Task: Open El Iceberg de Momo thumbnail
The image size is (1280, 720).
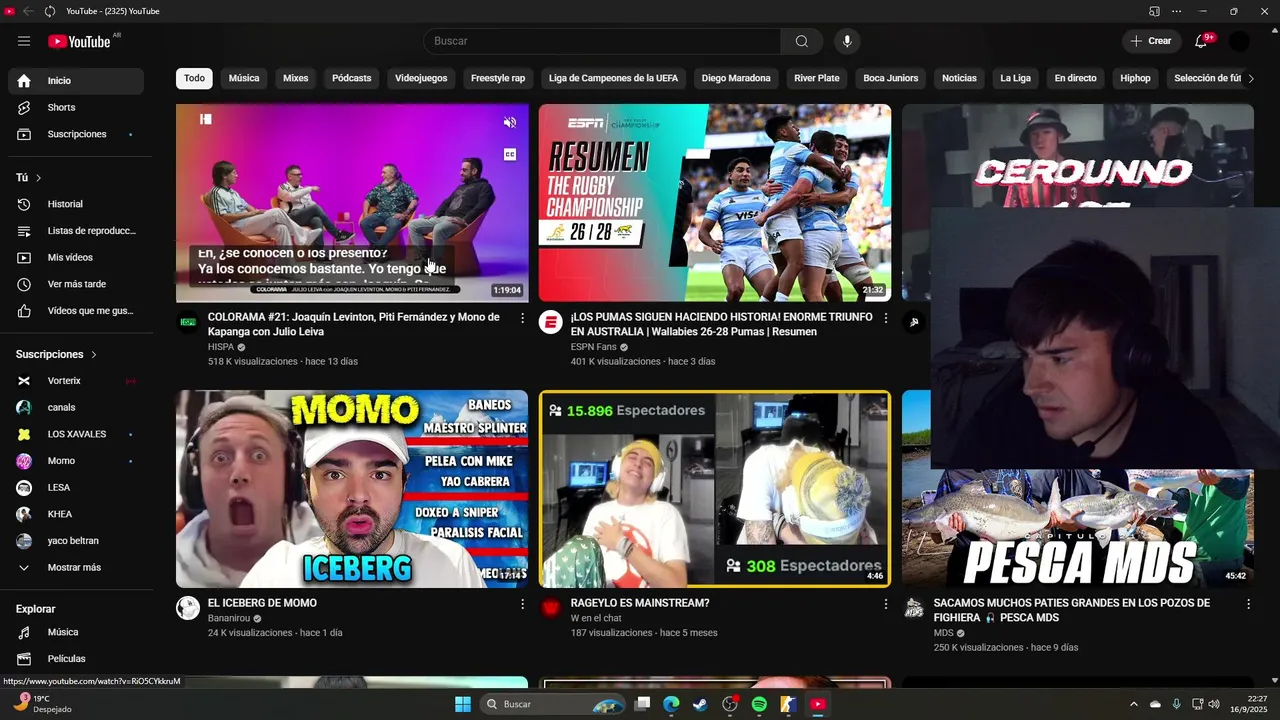Action: (352, 489)
